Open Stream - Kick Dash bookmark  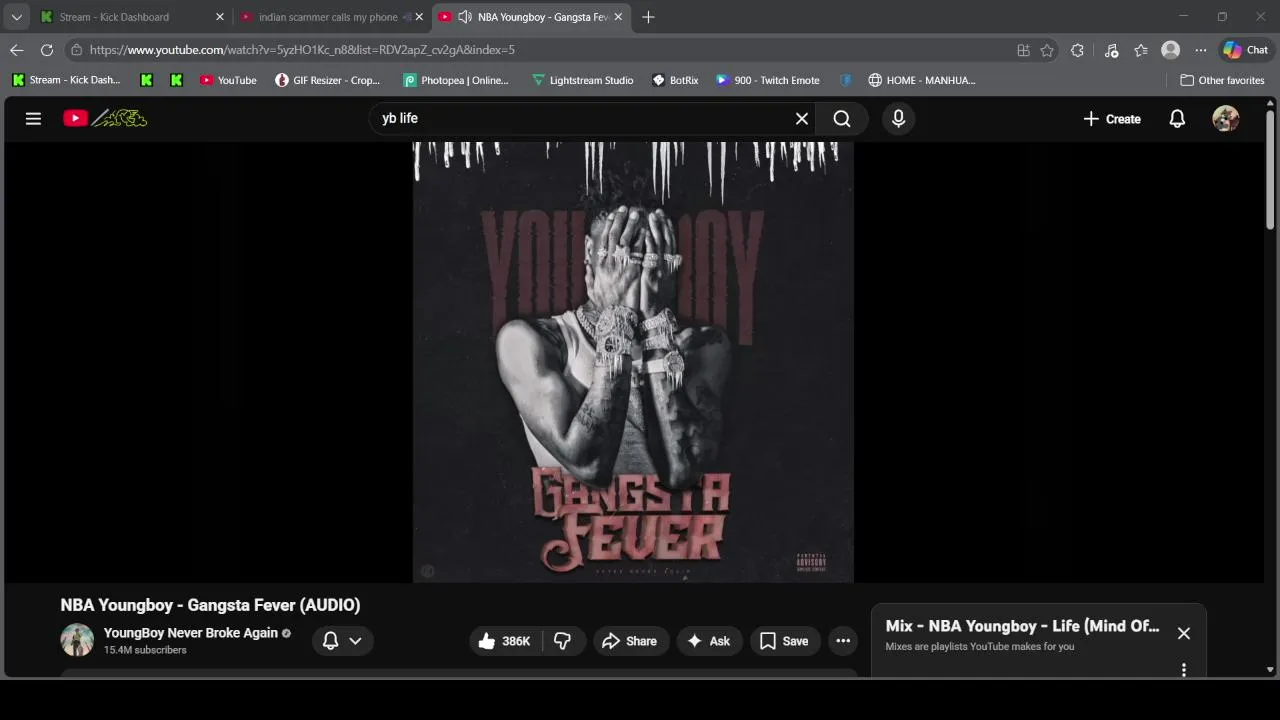tap(66, 80)
